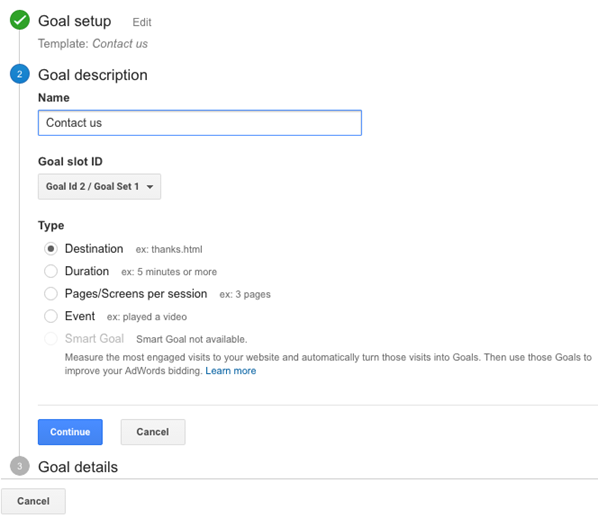This screenshot has width=598, height=518.
Task: Click the Goal description step heading
Action: pyautogui.click(x=93, y=75)
